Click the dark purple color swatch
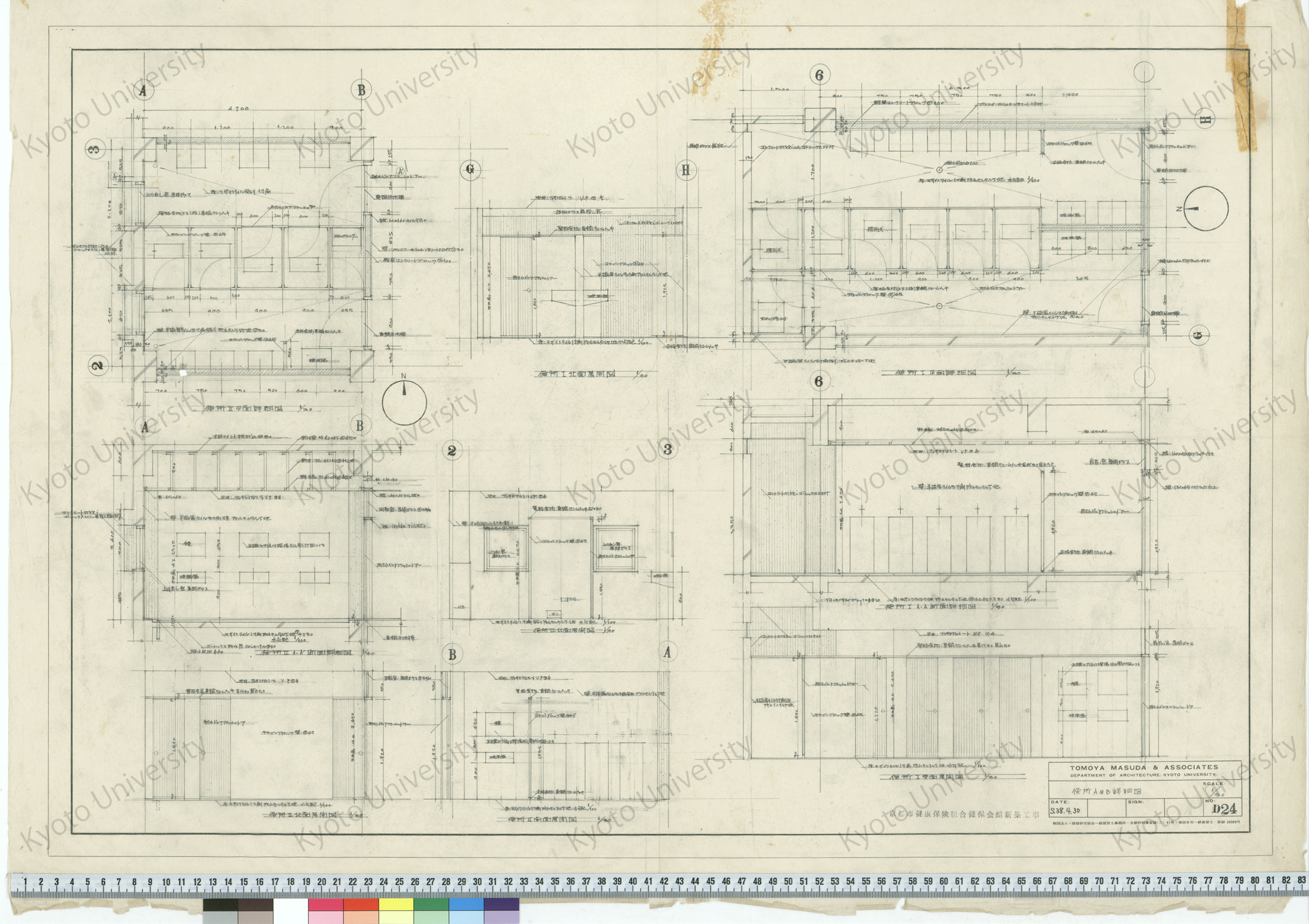The height and width of the screenshot is (924, 1309). pyautogui.click(x=501, y=905)
